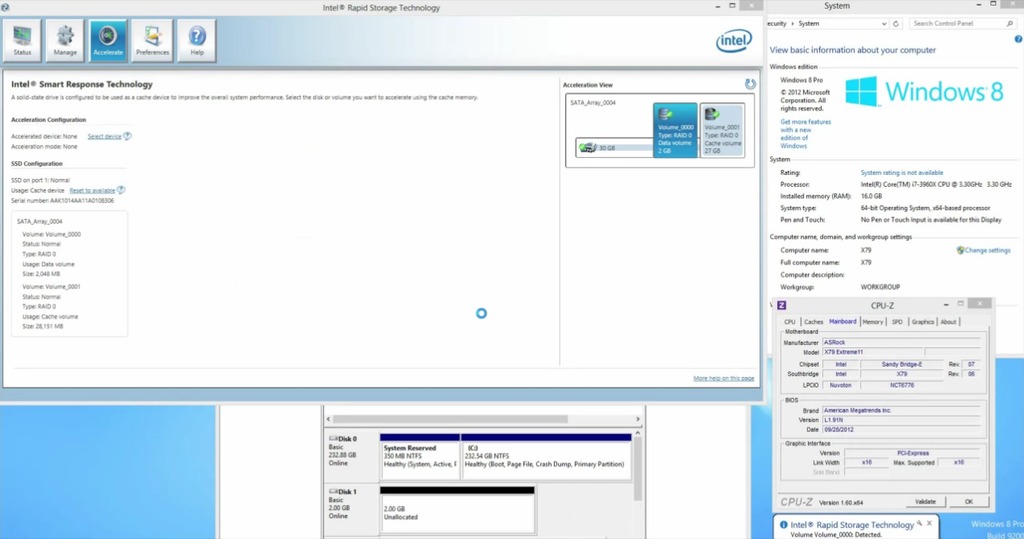
Task: Click the Disk Management scroll right arrow
Action: point(637,419)
